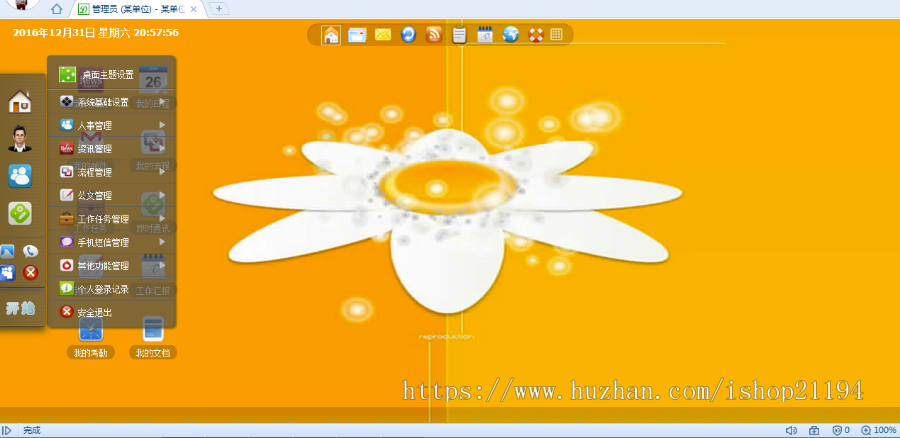900x438 pixels.
Task: Click the speaker icon in status bar
Action: [791, 431]
